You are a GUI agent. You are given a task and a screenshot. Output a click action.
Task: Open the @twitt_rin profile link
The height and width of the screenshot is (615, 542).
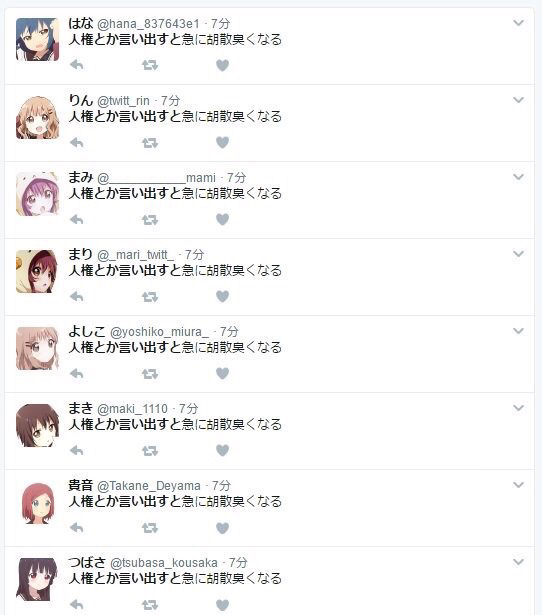coord(123,101)
